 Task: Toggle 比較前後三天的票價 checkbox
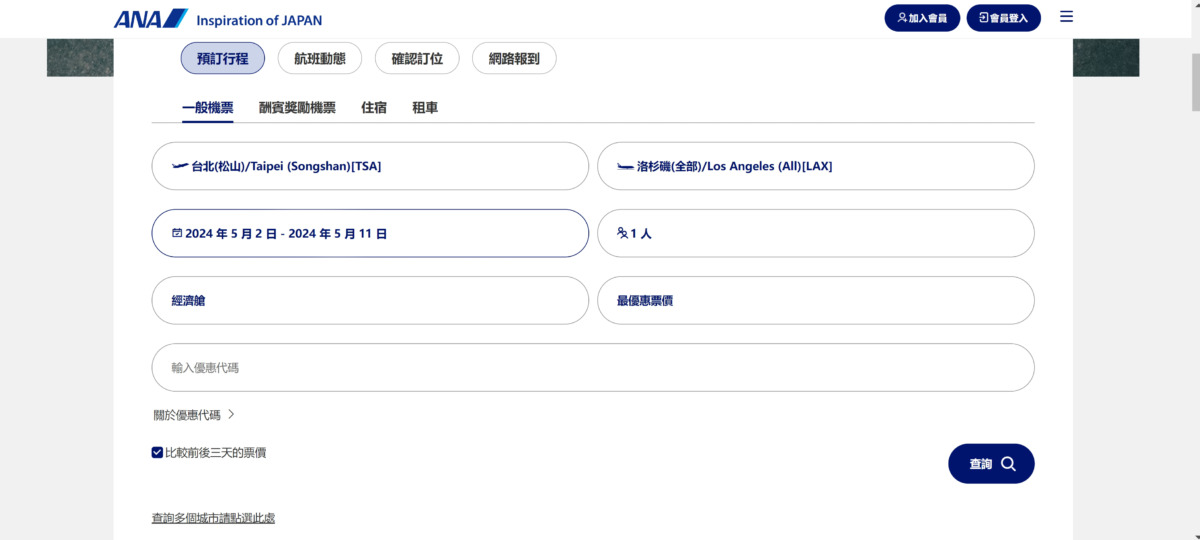click(157, 453)
